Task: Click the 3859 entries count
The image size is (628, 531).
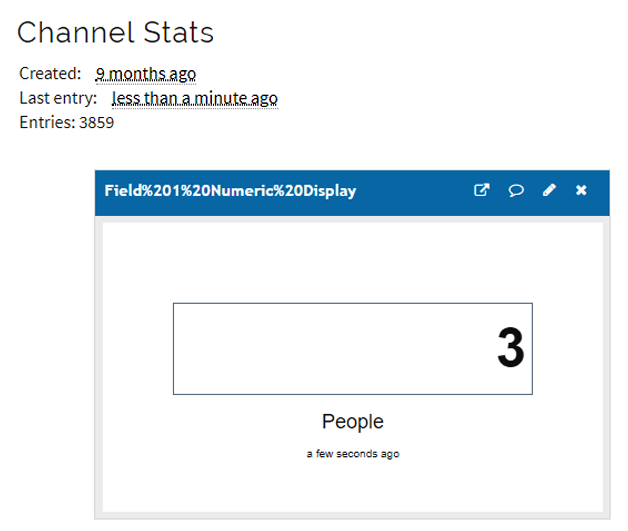Action: tap(97, 123)
